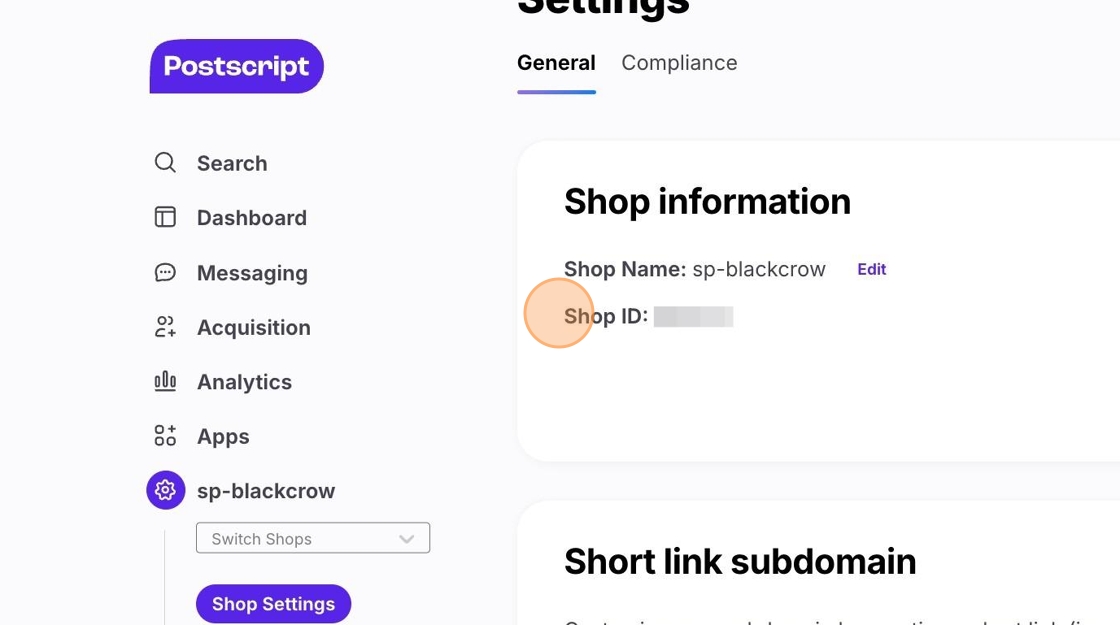Click the Acquisition people icon
Image resolution: width=1120 pixels, height=625 pixels.
click(165, 327)
